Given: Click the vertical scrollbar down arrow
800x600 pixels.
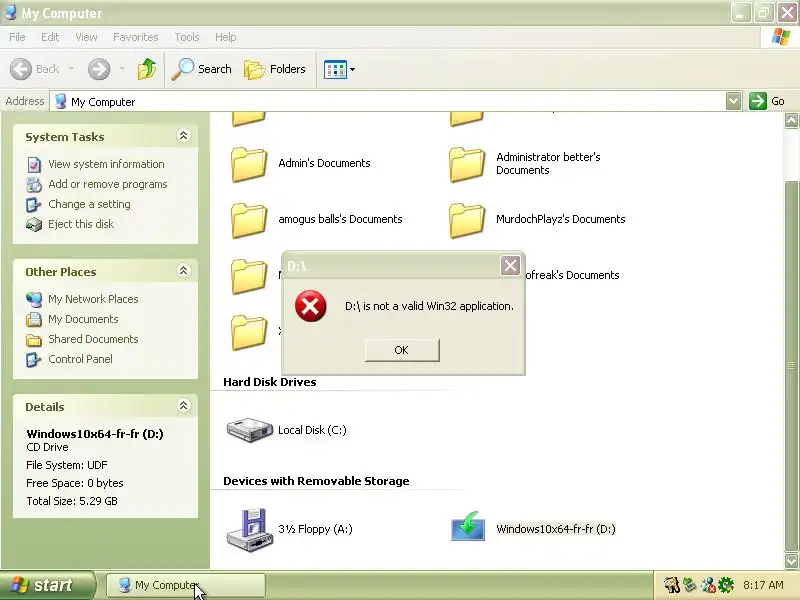Looking at the screenshot, I should pyautogui.click(x=791, y=561).
